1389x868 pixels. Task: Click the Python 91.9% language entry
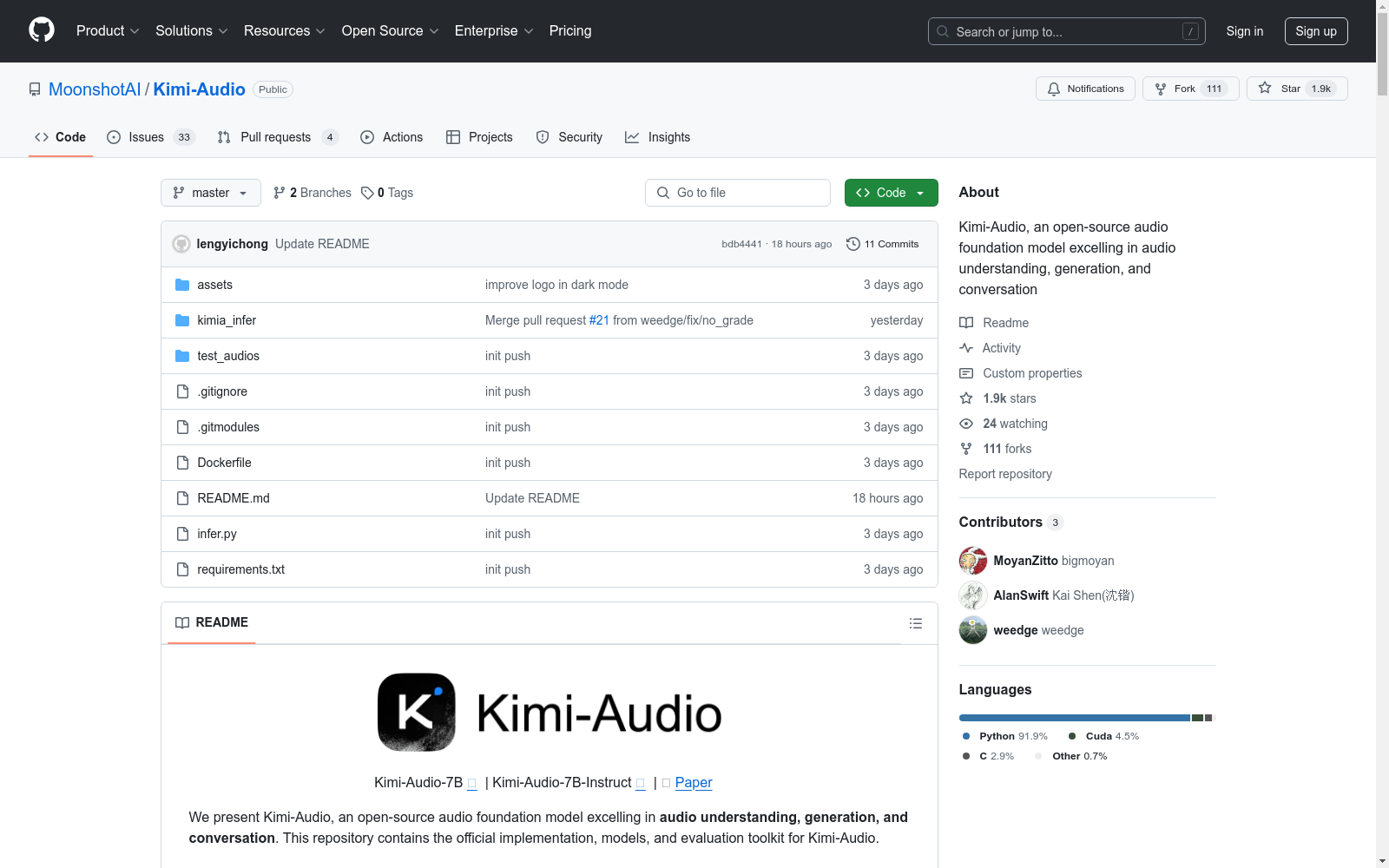(x=1005, y=736)
